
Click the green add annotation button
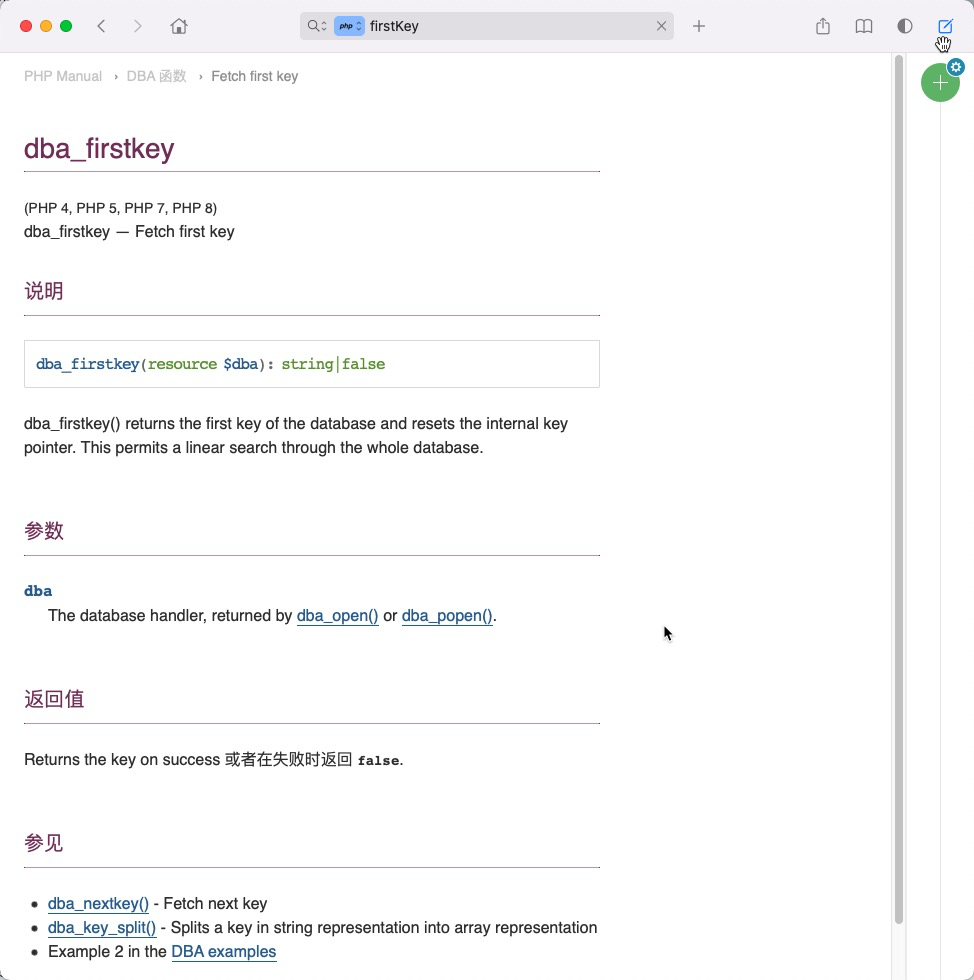940,82
